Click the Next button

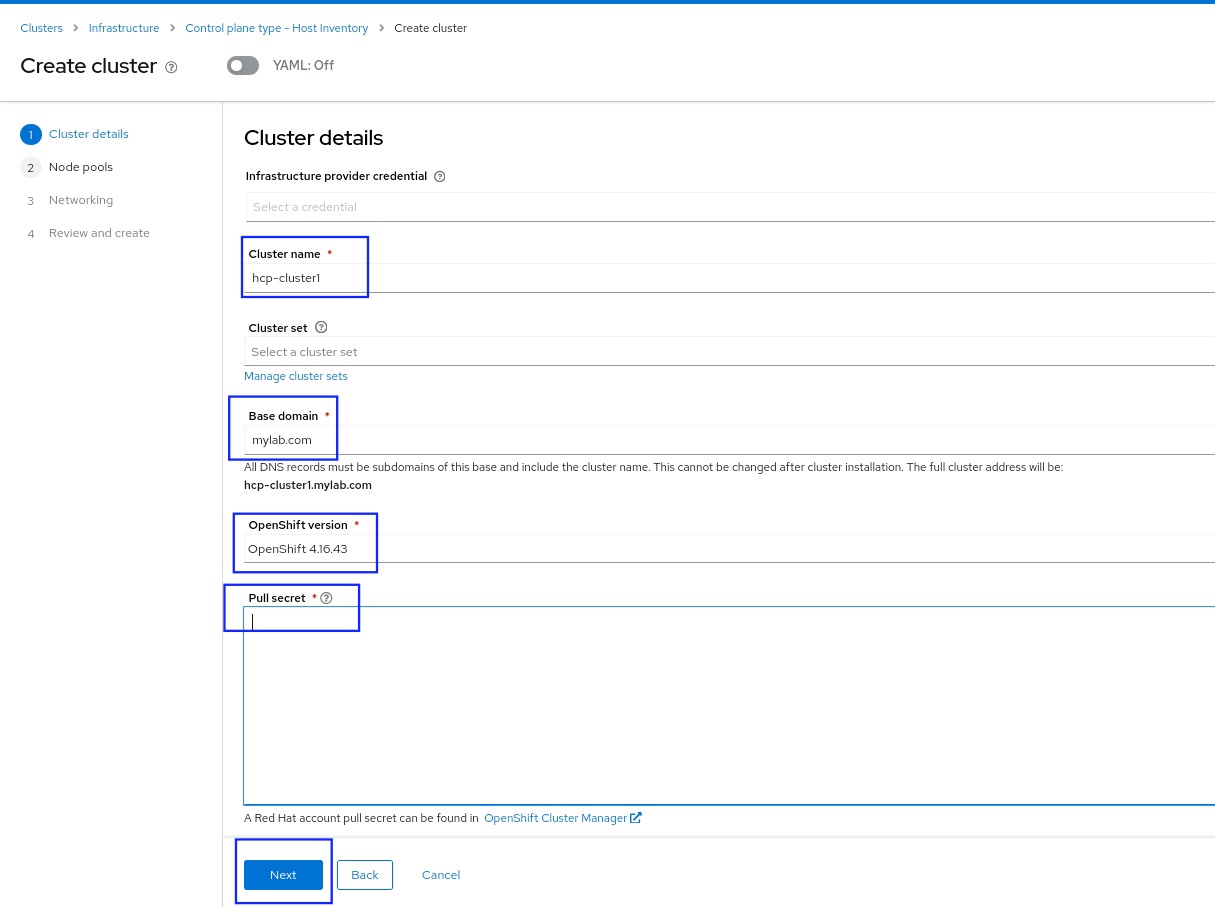pos(283,875)
